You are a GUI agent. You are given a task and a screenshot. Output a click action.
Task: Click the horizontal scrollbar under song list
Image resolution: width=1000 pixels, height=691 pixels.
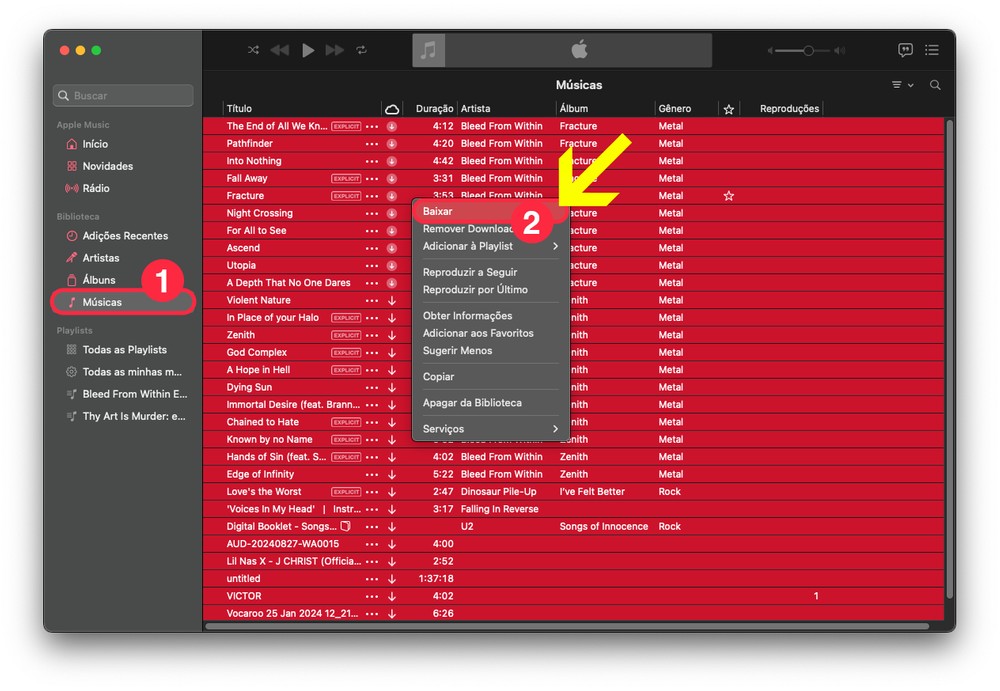[567, 627]
